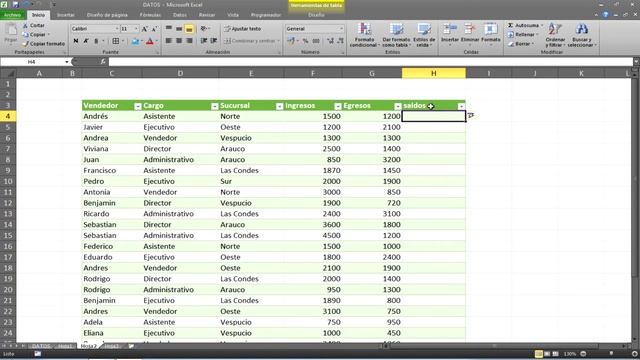Open Buscar y seleccionar
The width and height of the screenshot is (640, 360).
(x=582, y=35)
